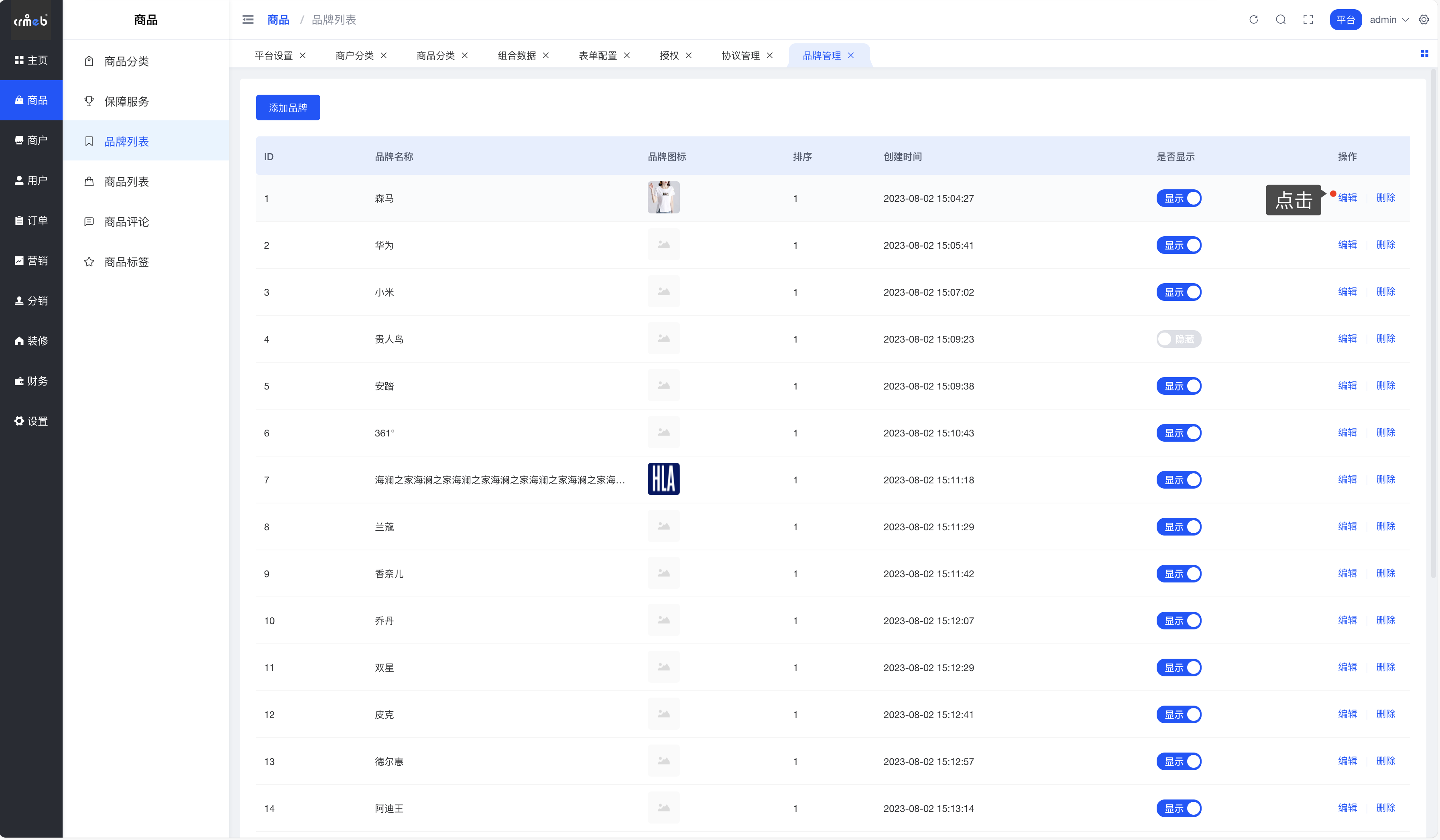Screen dimensions: 1440x840
Task: Click the refresh icon in top bar
Action: (x=1253, y=19)
